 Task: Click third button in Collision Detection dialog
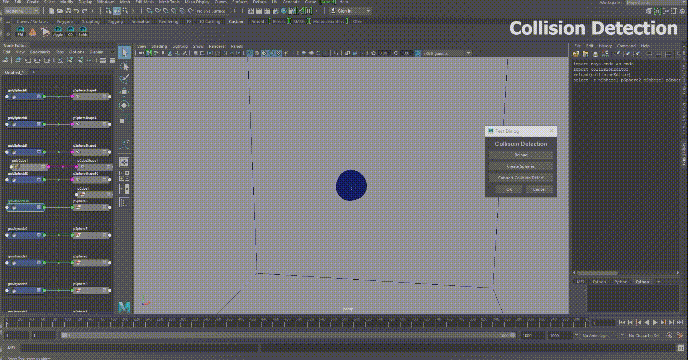tap(521, 178)
